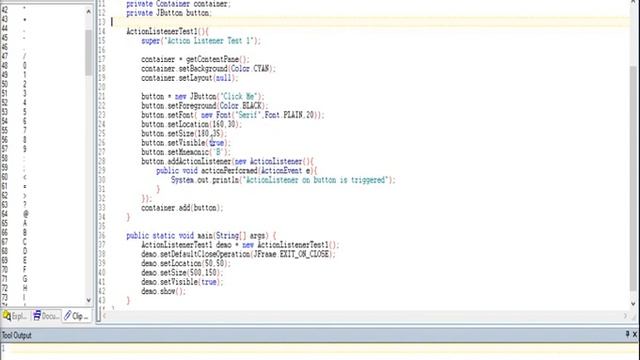Click the editor horizontal scroll right arrow
640x360 pixels.
click(625, 316)
